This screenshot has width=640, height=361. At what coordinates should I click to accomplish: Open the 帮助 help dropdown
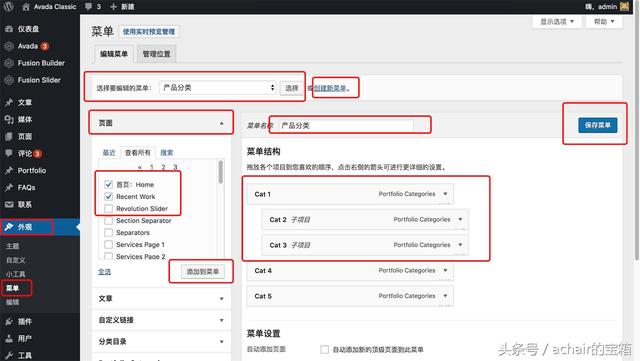[x=604, y=22]
